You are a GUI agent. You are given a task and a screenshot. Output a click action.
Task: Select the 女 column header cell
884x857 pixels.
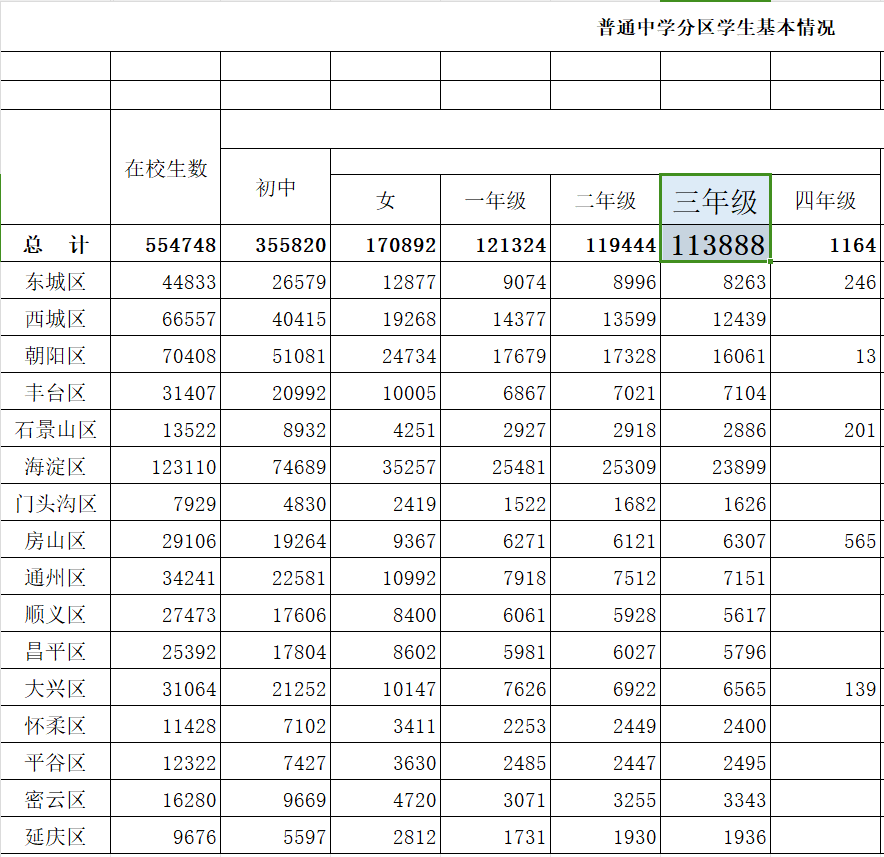385,200
